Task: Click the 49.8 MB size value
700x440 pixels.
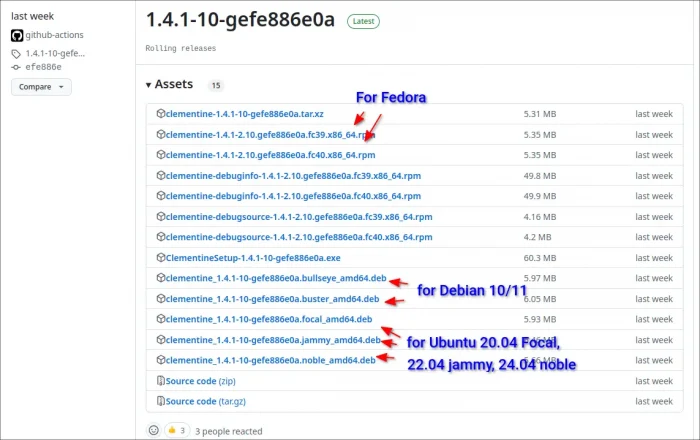Action: [x=540, y=176]
